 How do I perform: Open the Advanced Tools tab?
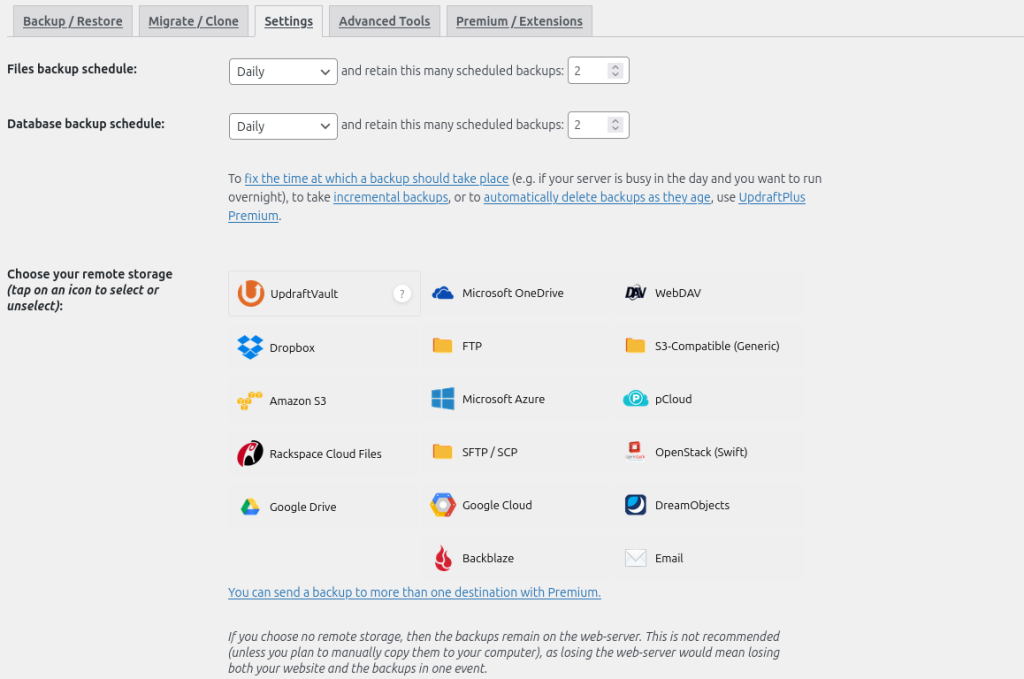[x=384, y=21]
